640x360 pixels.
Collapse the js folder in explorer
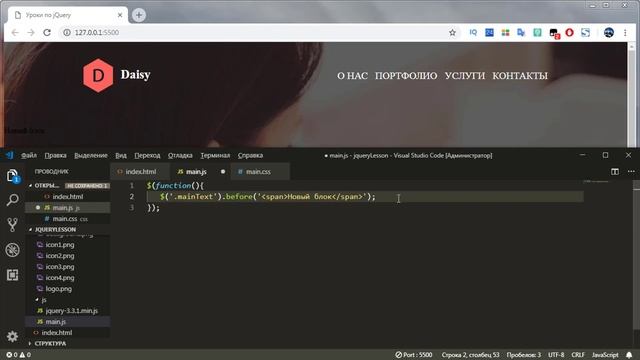click(37, 300)
